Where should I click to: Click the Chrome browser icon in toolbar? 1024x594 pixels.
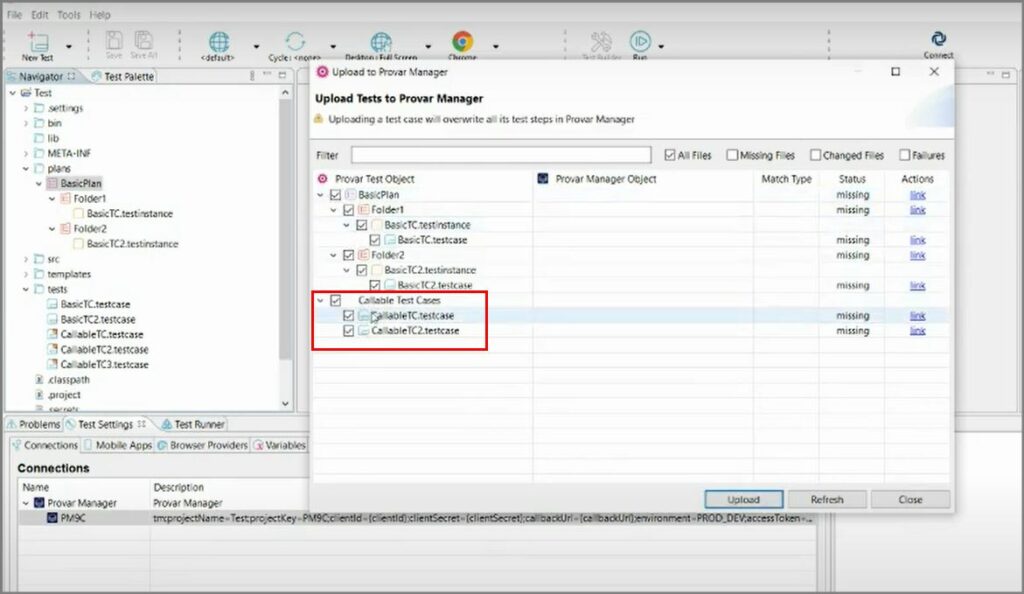(462, 42)
